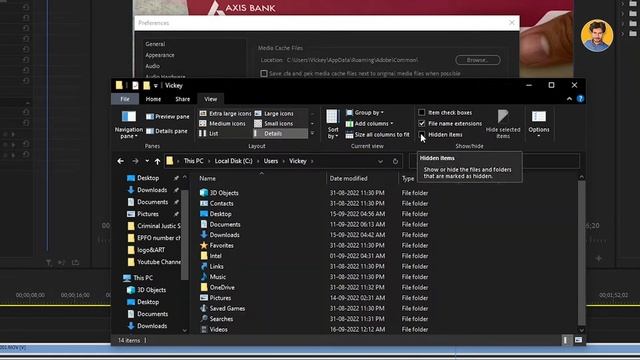Open Explorer help question mark icon
The image size is (640, 360).
pyautogui.click(x=580, y=99)
